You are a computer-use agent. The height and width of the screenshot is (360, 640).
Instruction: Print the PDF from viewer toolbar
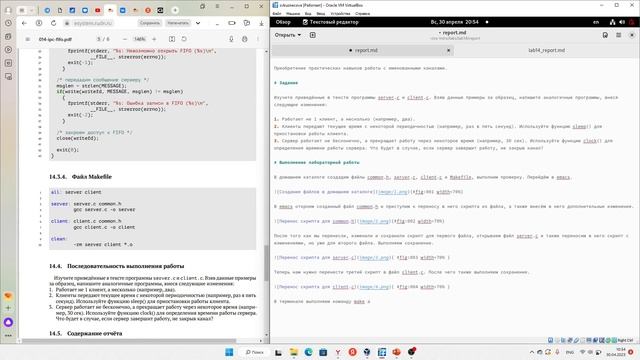(244, 39)
